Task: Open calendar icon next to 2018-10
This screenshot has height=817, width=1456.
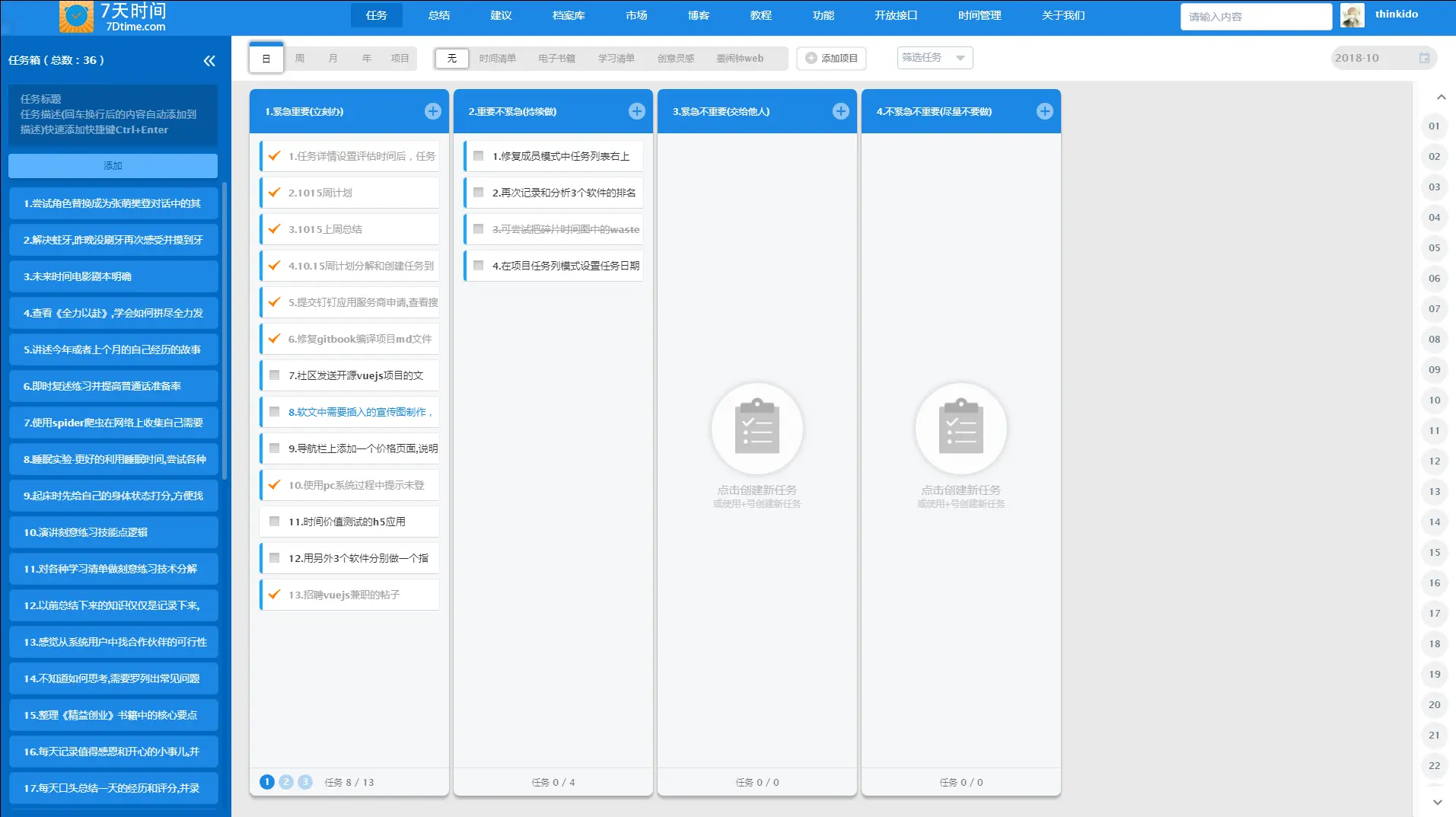Action: click(1424, 58)
